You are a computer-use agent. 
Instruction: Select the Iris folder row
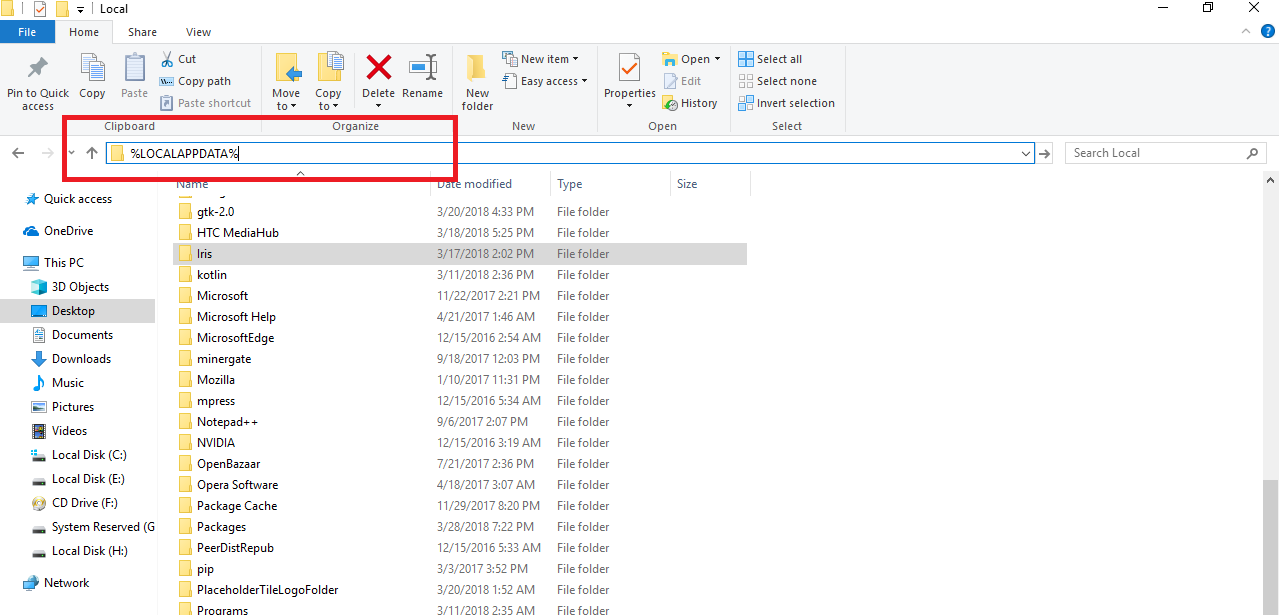tap(460, 254)
